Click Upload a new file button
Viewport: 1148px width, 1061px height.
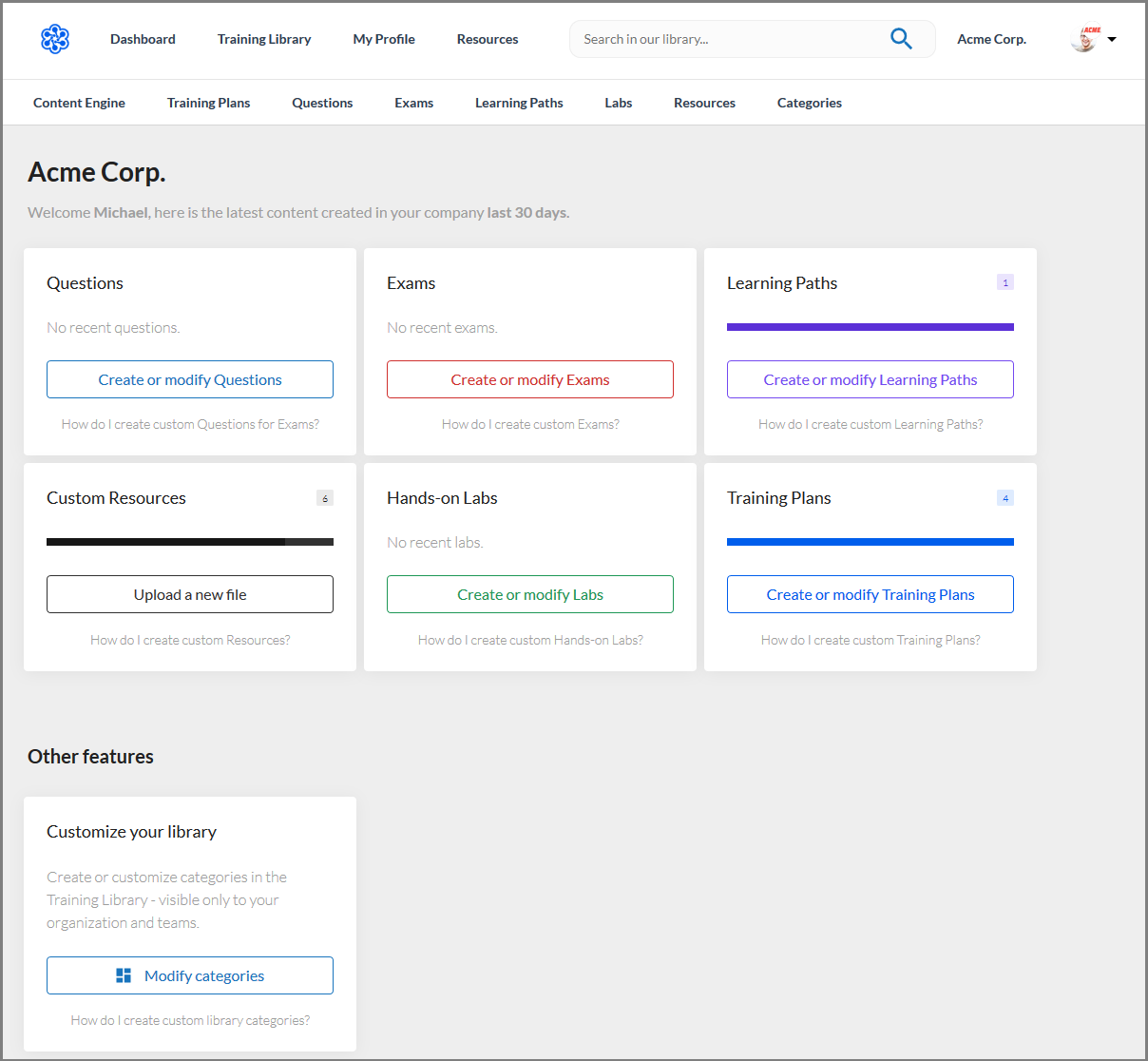click(190, 594)
